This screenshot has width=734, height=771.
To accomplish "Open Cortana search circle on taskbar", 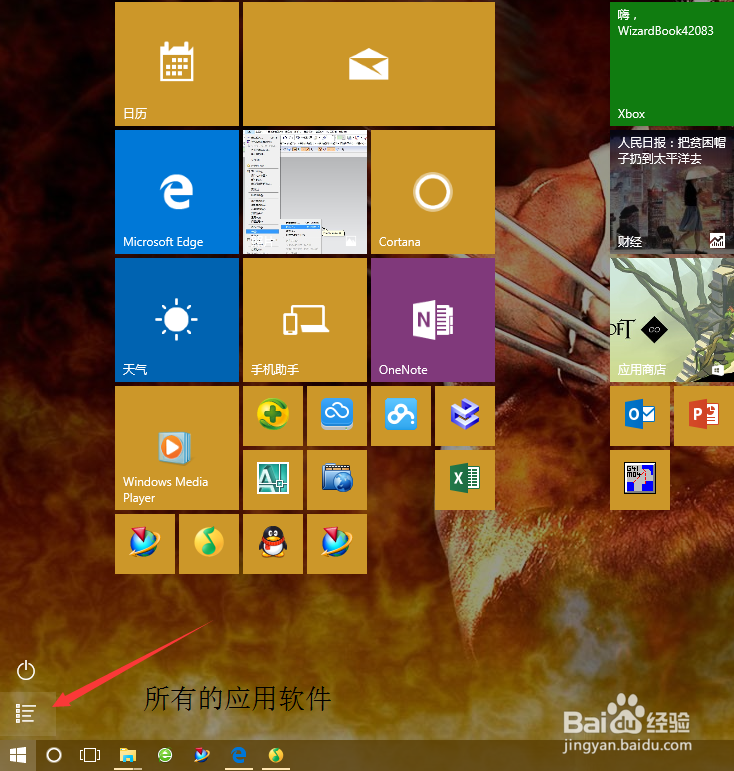I will 54,755.
